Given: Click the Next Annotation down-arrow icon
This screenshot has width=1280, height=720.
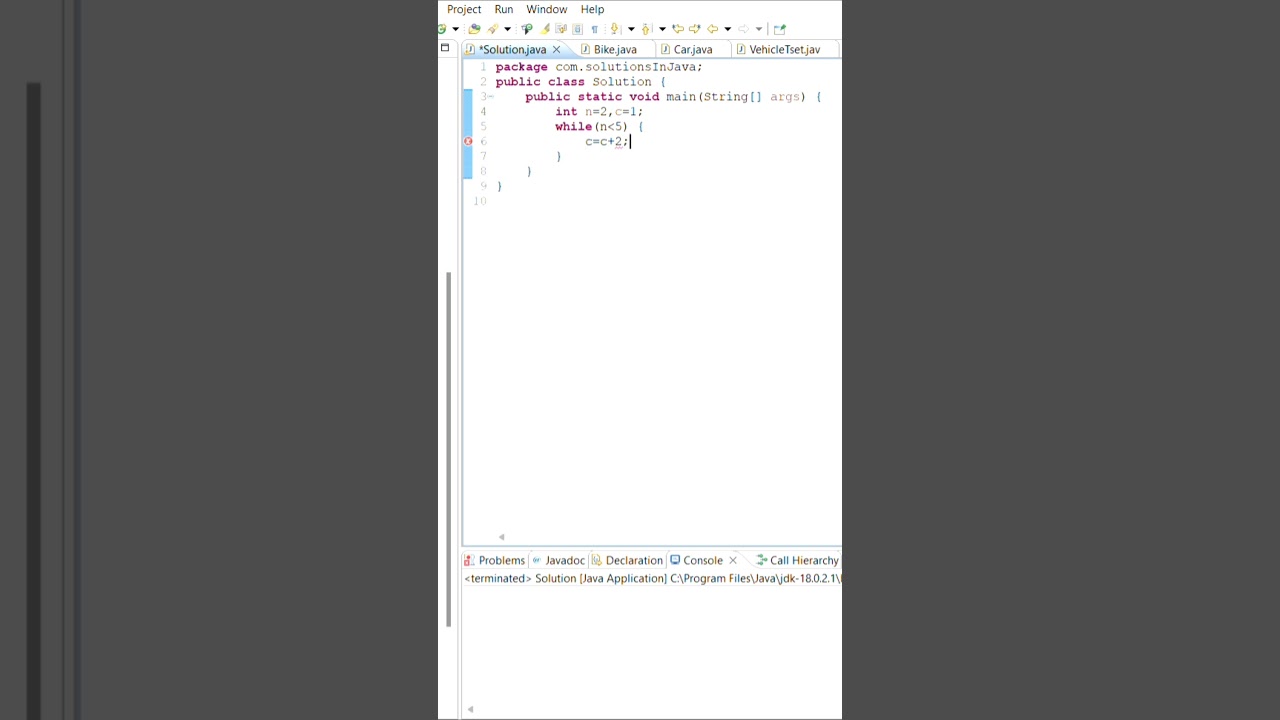Looking at the screenshot, I should pos(615,29).
